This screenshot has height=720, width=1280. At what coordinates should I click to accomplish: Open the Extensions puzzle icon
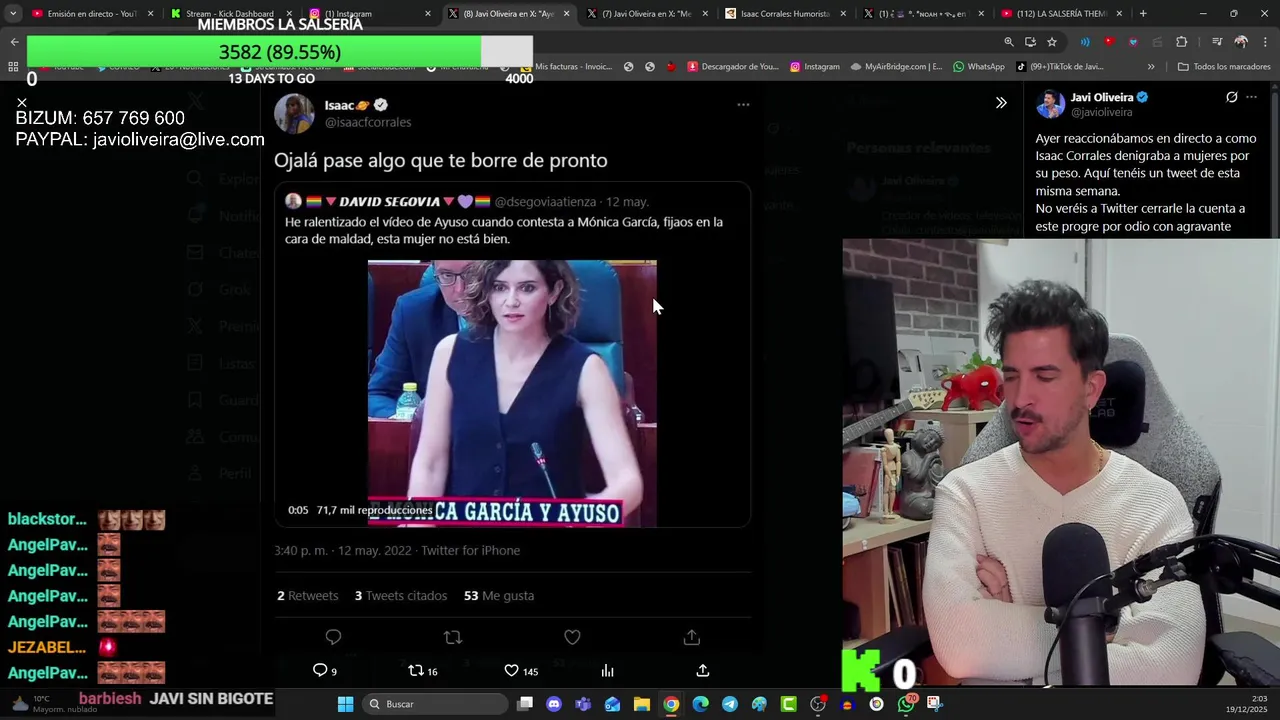click(1181, 42)
